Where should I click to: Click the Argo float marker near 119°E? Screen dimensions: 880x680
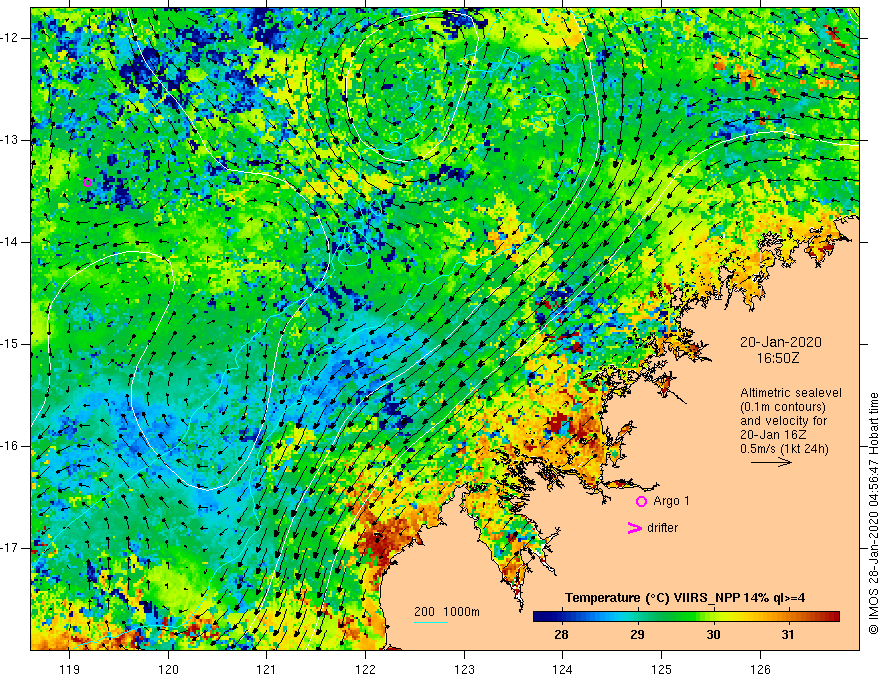coord(87,182)
